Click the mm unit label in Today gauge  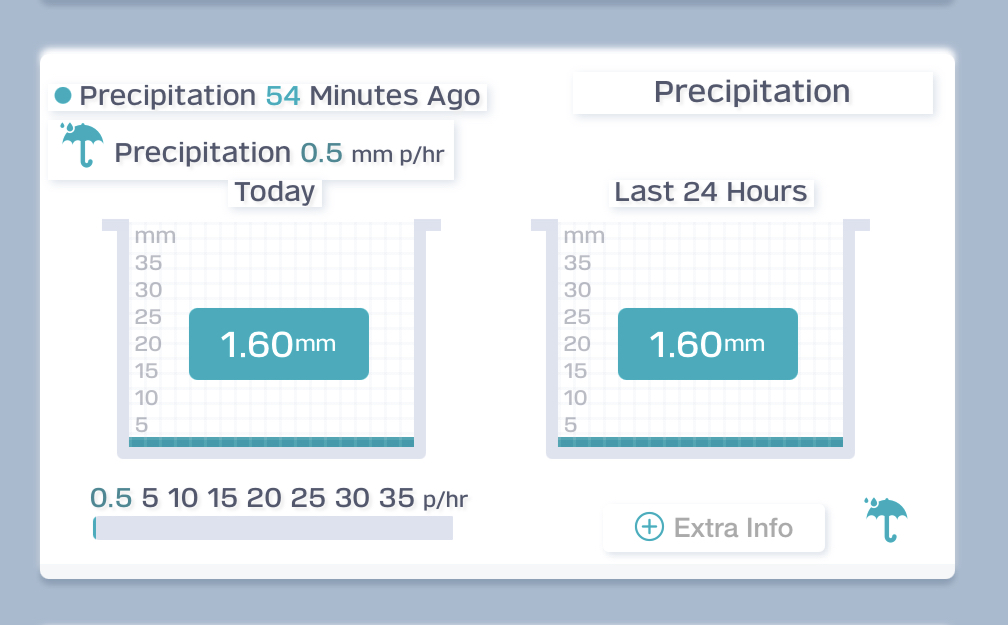[x=155, y=236]
